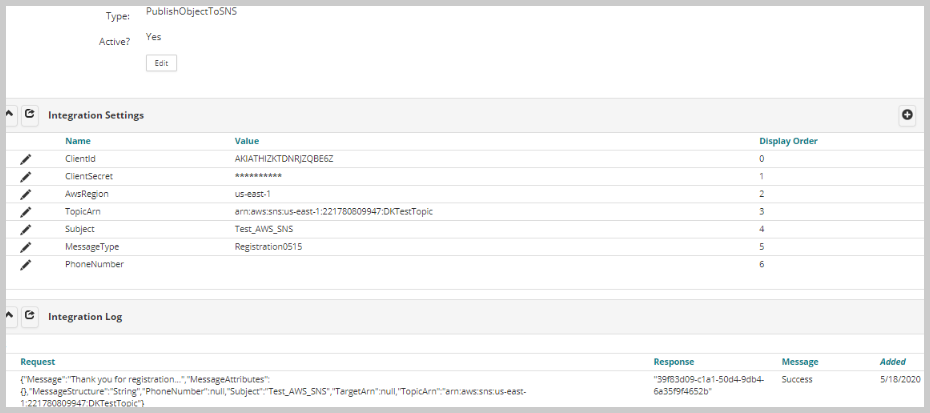
Task: Sort settings by Value column header
Action: pos(247,141)
